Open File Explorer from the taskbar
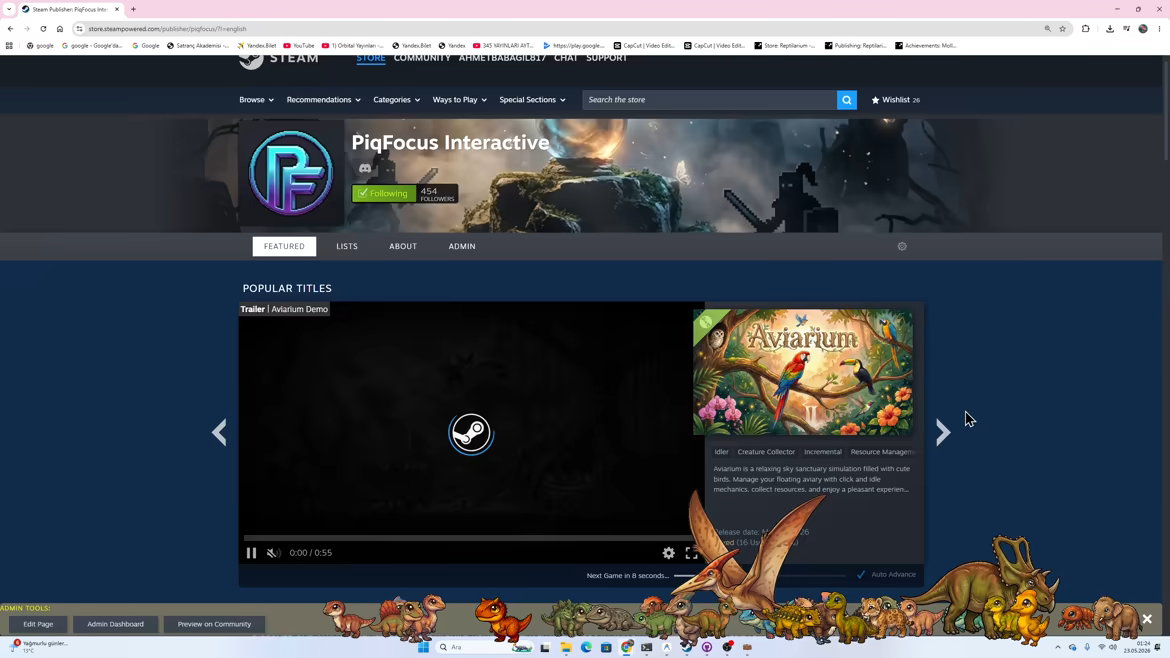 pos(566,647)
